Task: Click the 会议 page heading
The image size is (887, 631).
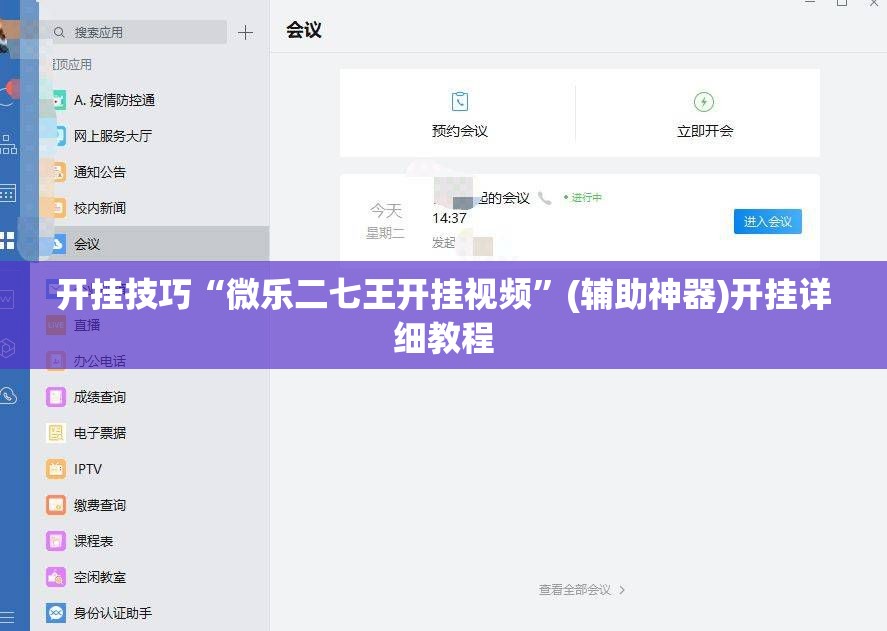Action: 304,30
